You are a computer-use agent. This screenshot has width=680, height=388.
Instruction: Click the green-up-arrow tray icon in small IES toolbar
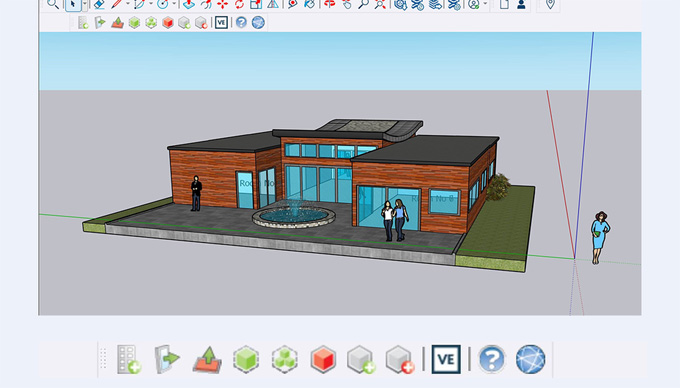click(x=118, y=23)
